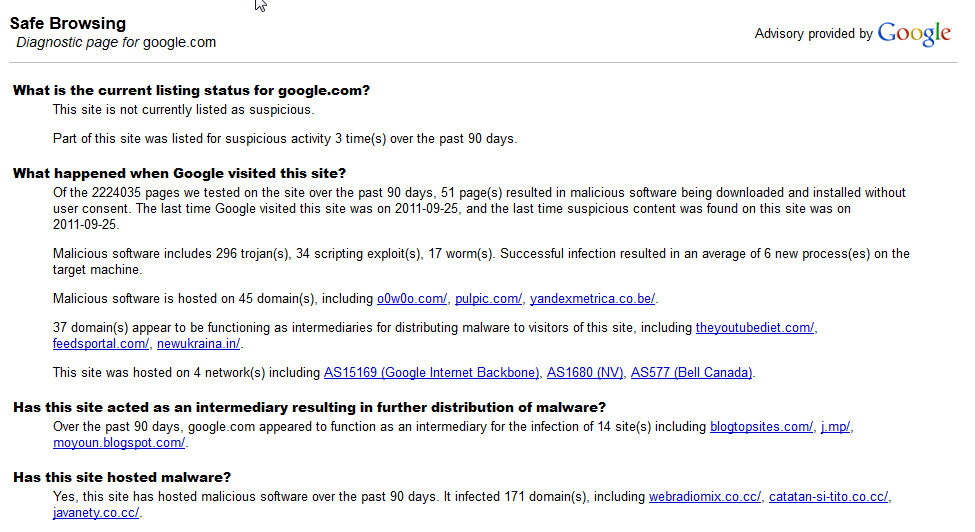Open AS15169 (Google Internet Backbone) link
Image resolution: width=975 pixels, height=532 pixels.
431,373
